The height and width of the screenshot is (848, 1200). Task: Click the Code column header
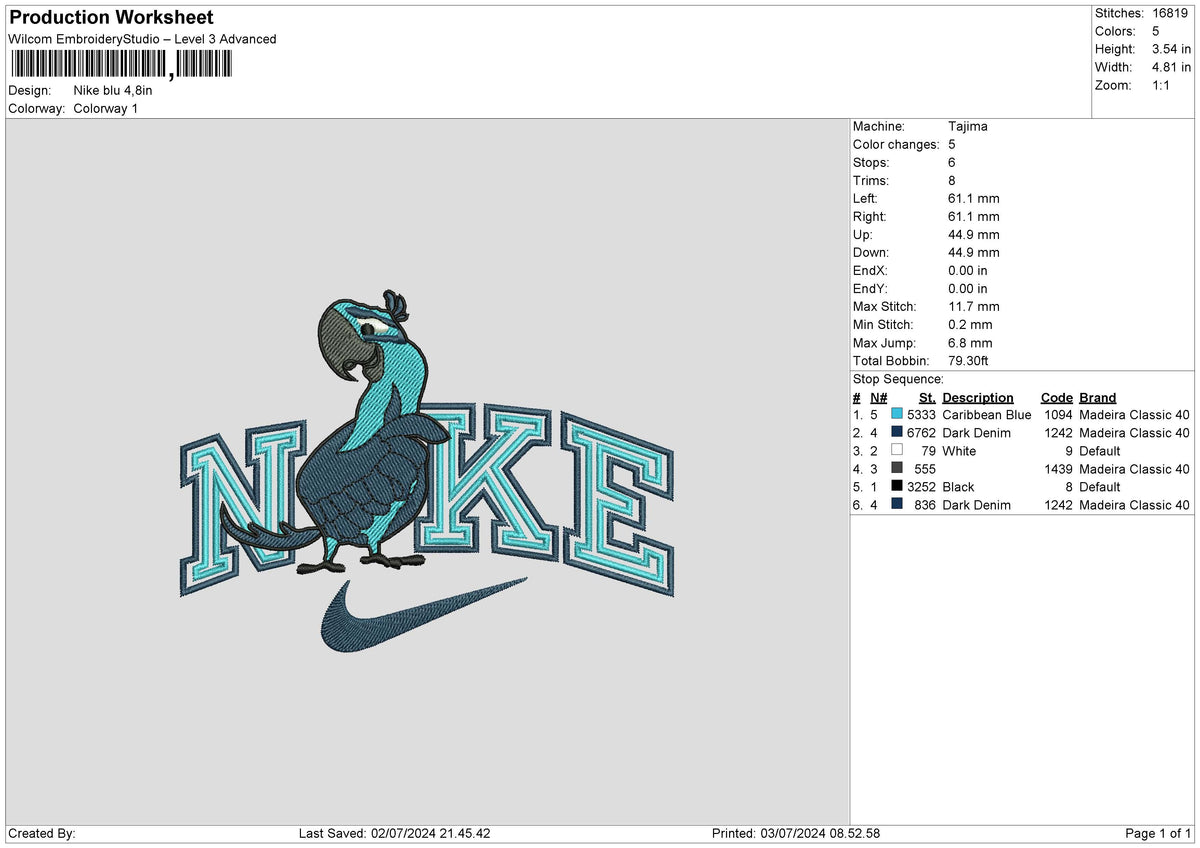click(x=1056, y=397)
